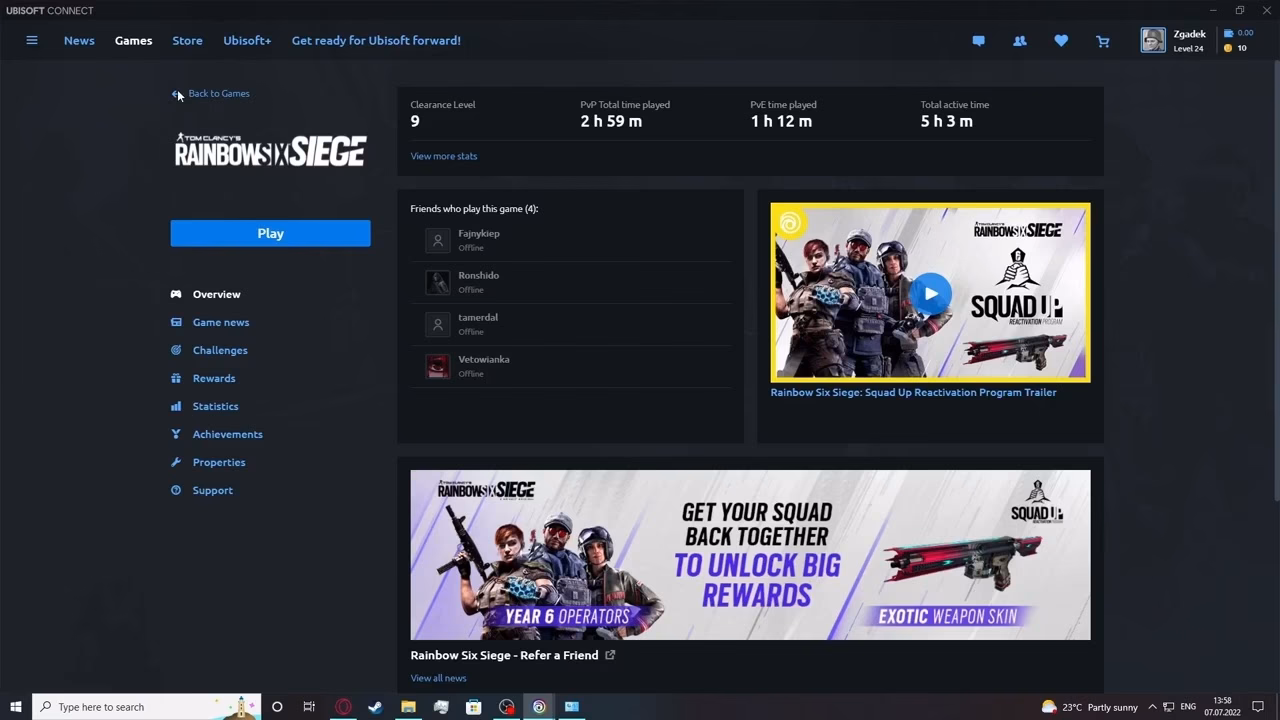Go to the News tab

[x=79, y=41]
